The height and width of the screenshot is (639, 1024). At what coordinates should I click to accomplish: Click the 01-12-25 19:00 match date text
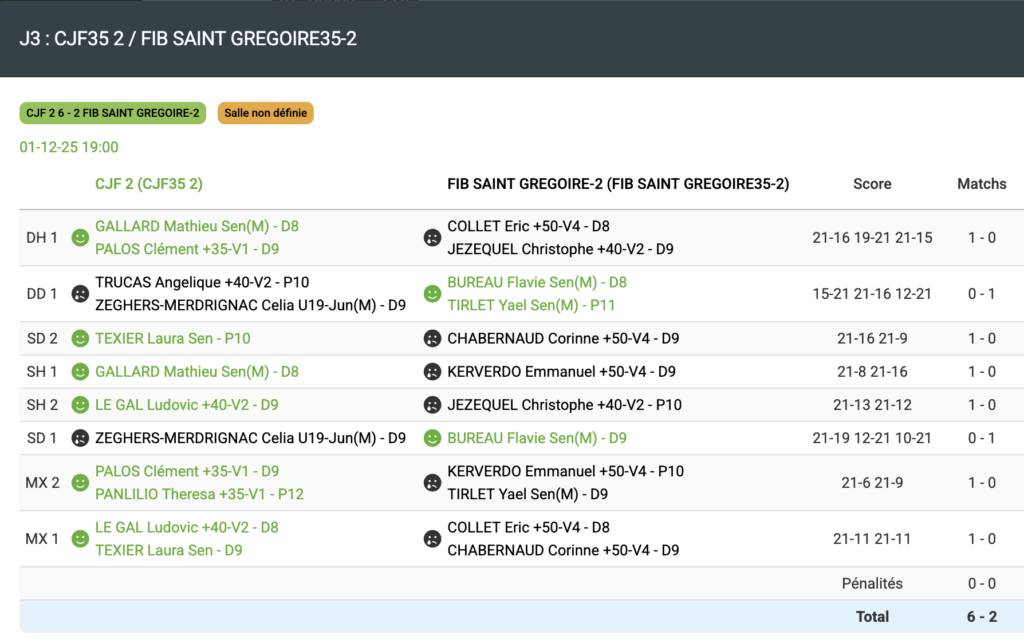[x=69, y=147]
